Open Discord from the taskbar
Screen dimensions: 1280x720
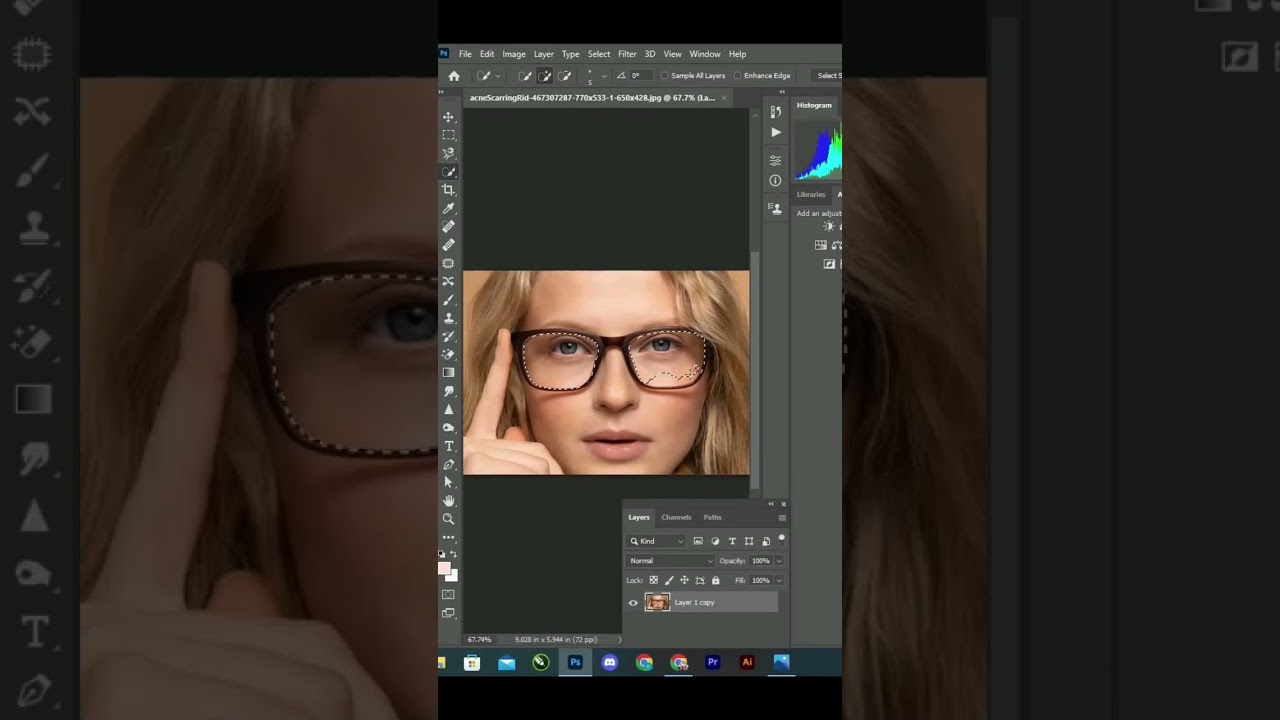tap(610, 663)
